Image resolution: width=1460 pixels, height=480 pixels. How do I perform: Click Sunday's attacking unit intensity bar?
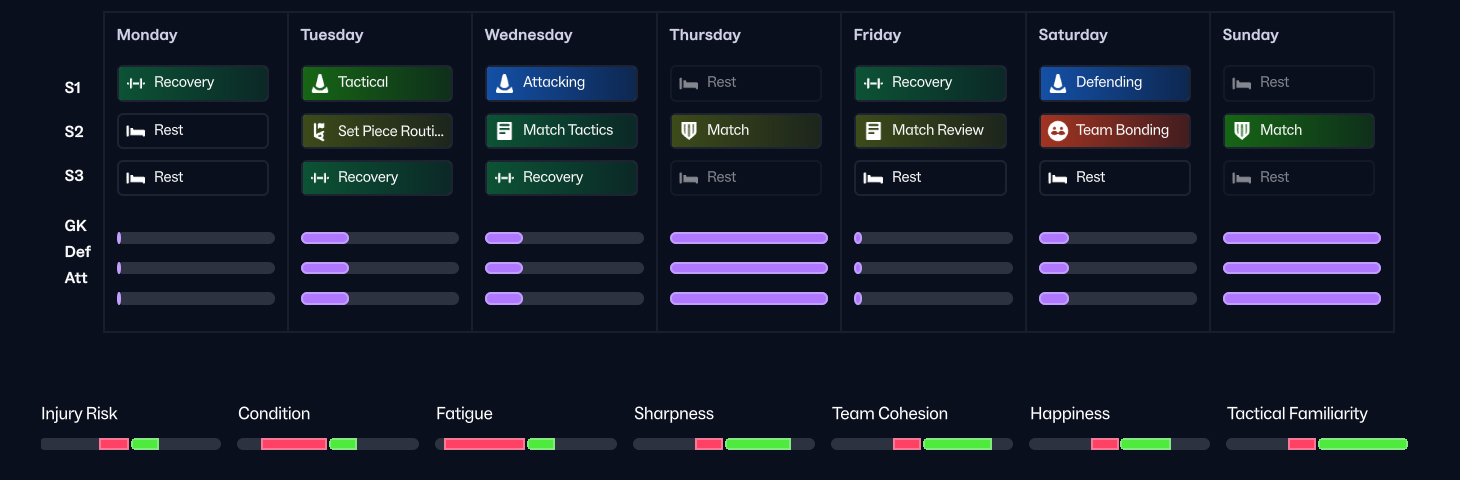point(1301,298)
